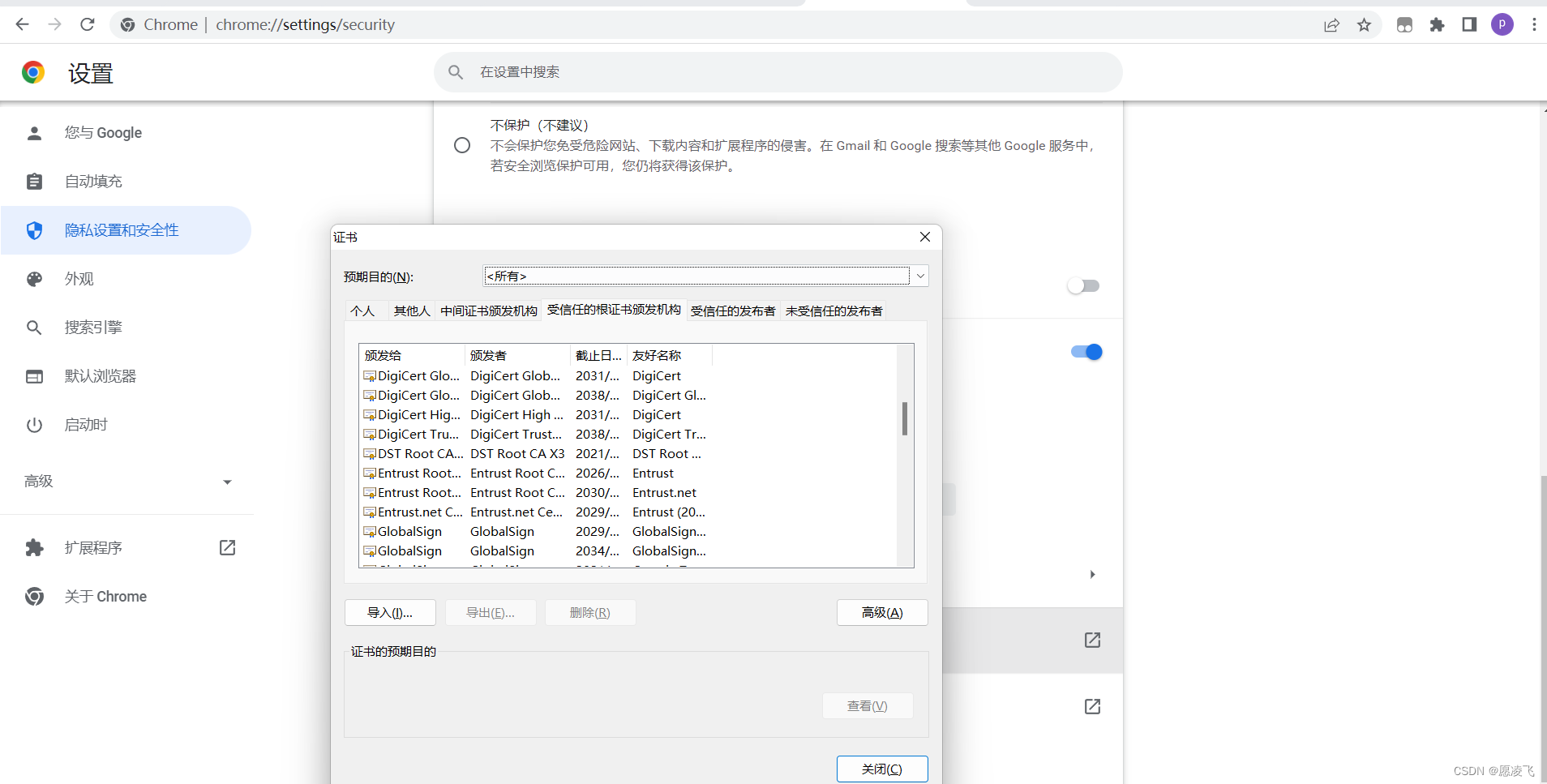1547x784 pixels.
Task: Click the person icon for 您与 Google
Action: (x=34, y=133)
